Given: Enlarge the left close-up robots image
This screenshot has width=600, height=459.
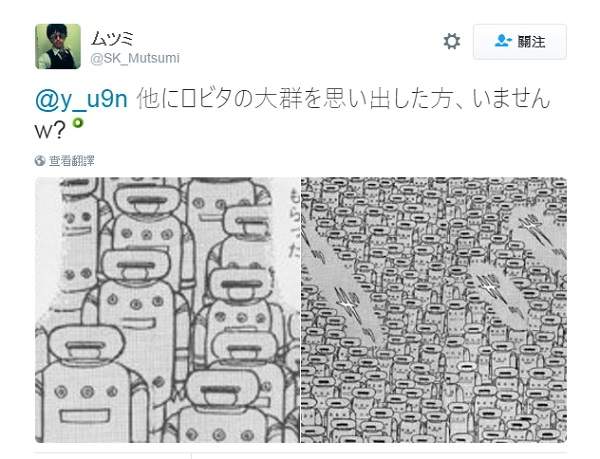Looking at the screenshot, I should 167,310.
